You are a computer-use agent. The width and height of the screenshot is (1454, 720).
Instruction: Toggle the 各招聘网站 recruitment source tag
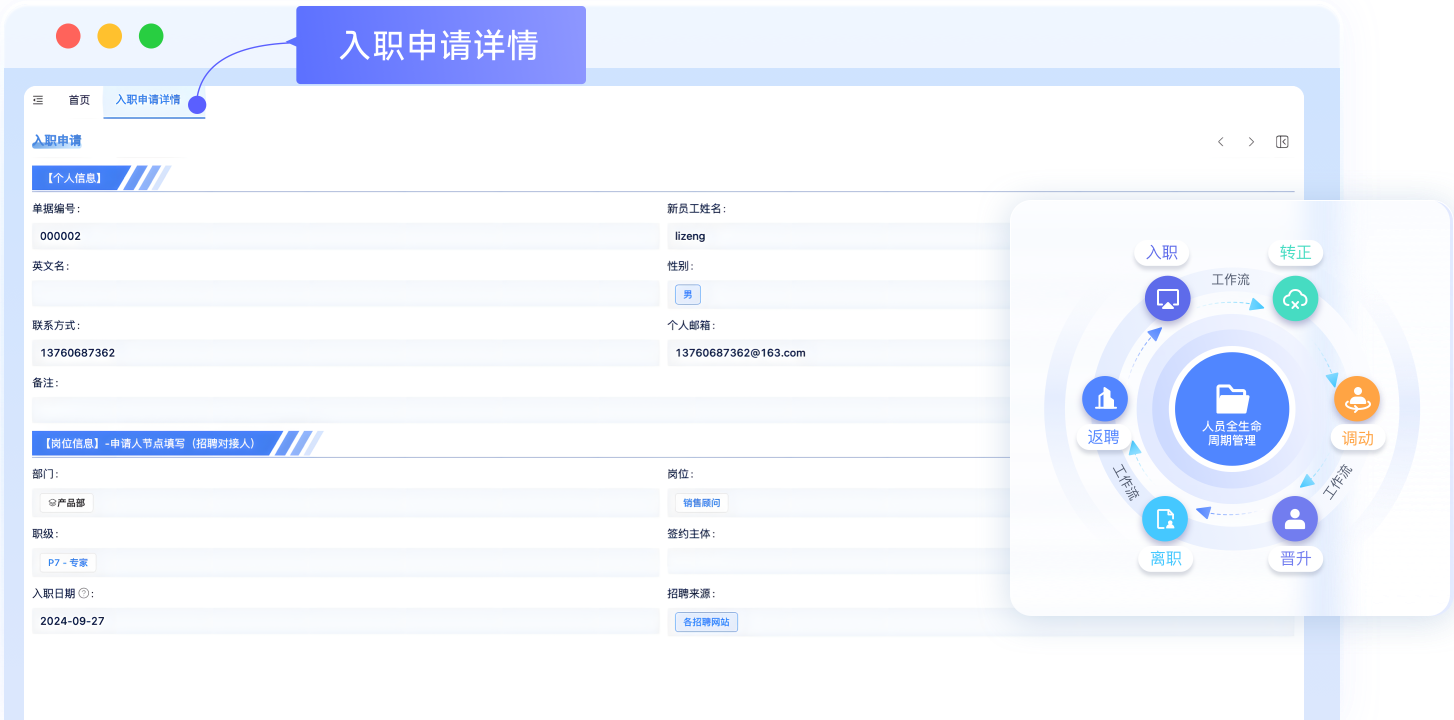point(705,621)
